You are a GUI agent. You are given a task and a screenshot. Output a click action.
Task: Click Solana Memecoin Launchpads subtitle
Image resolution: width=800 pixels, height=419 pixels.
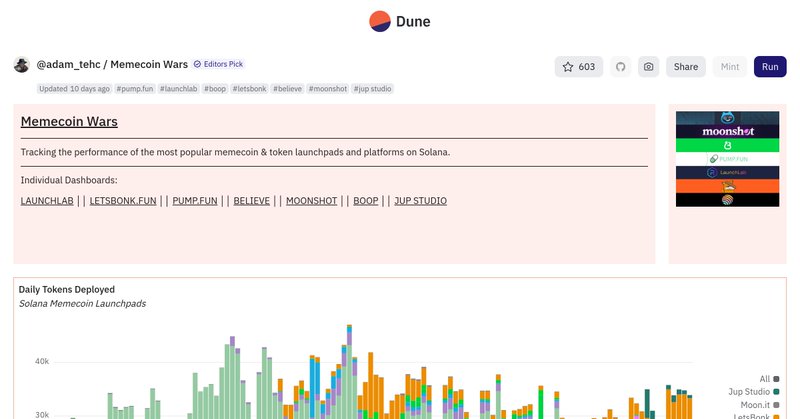point(83,304)
